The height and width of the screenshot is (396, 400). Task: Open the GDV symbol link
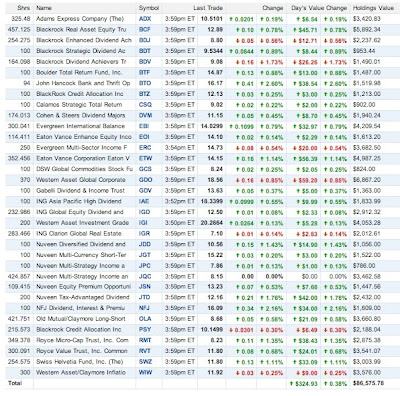click(145, 191)
